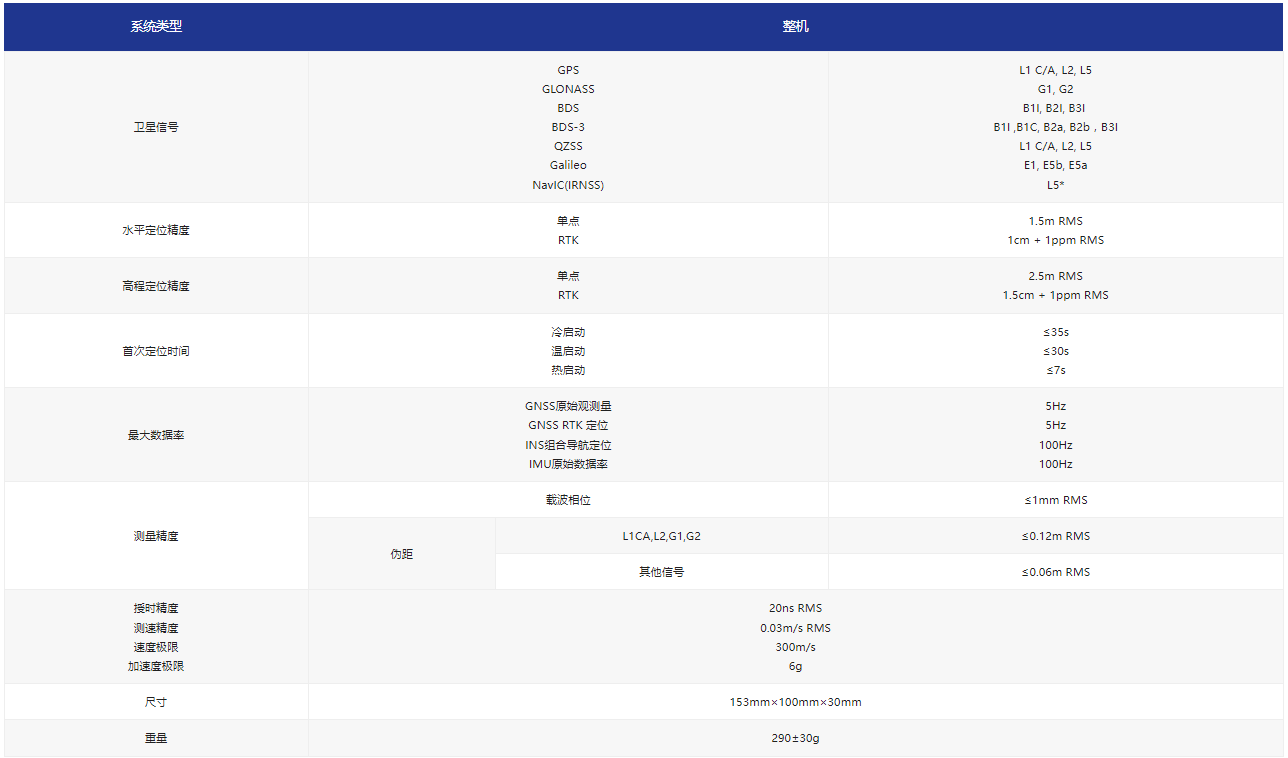Click the 水平定位精度 row label
1288x758 pixels.
tap(156, 230)
